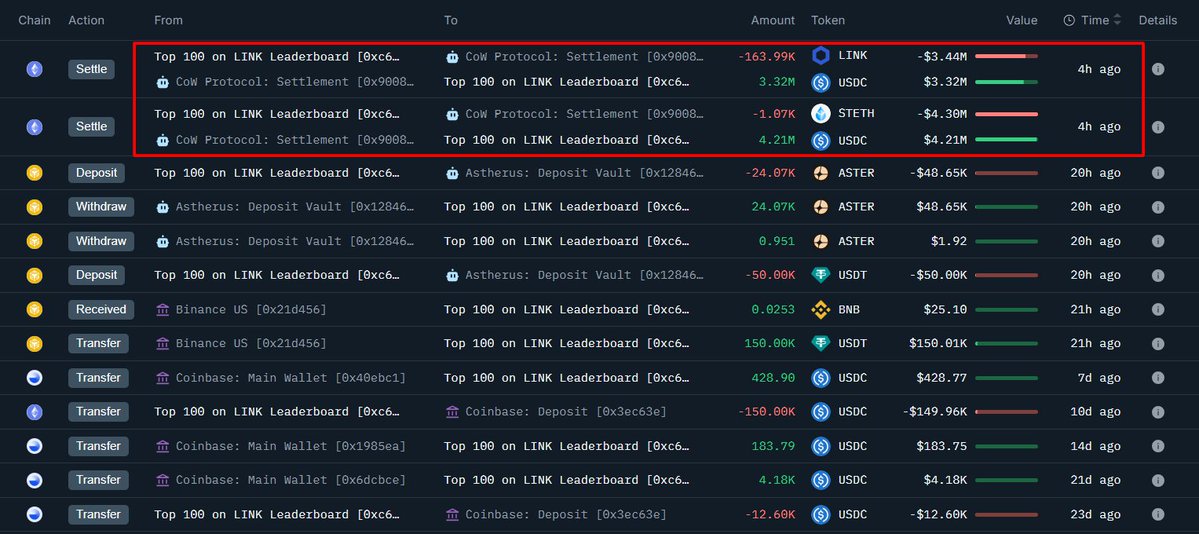Click the BNB token icon

[821, 309]
